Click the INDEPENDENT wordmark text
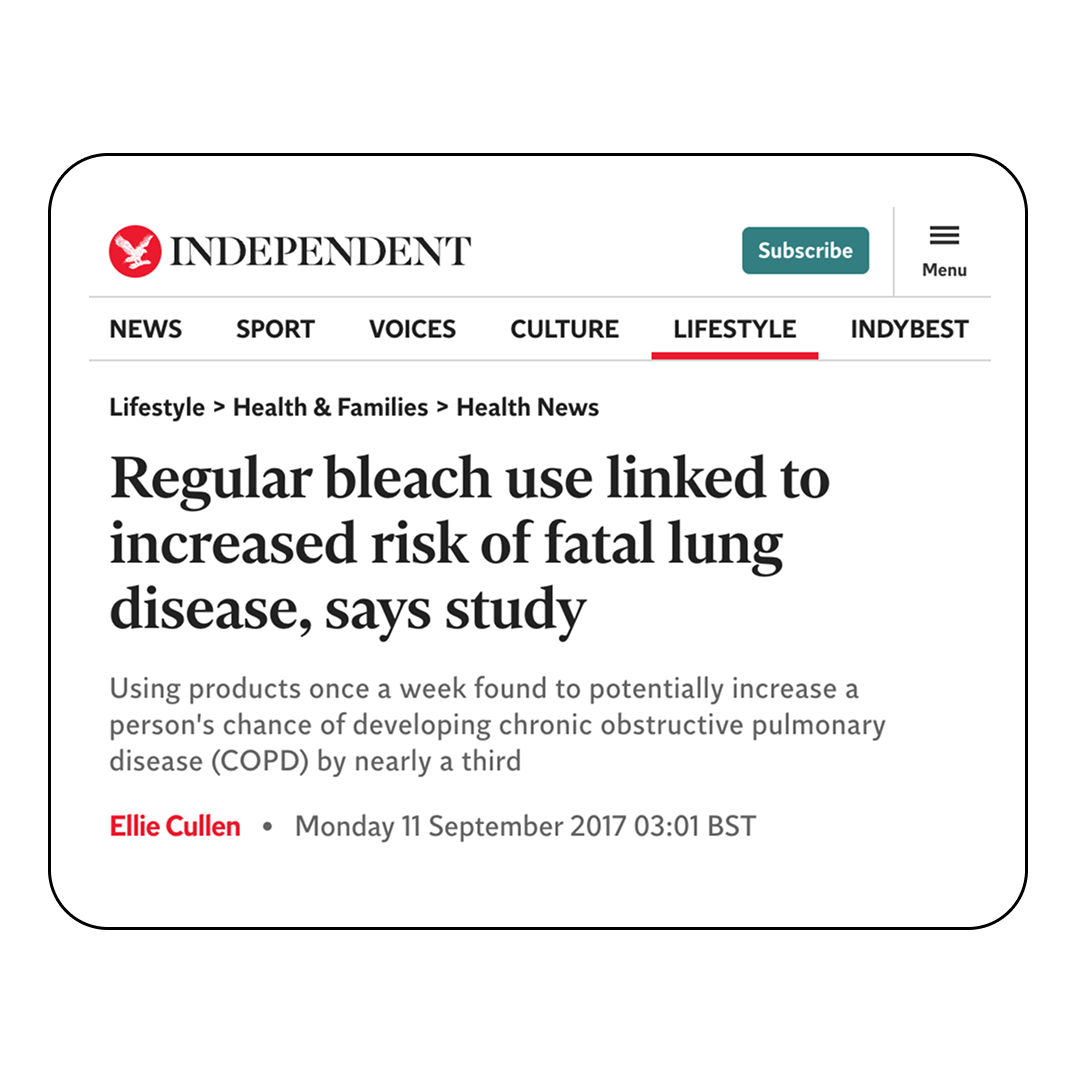1080x1080 pixels. point(320,251)
